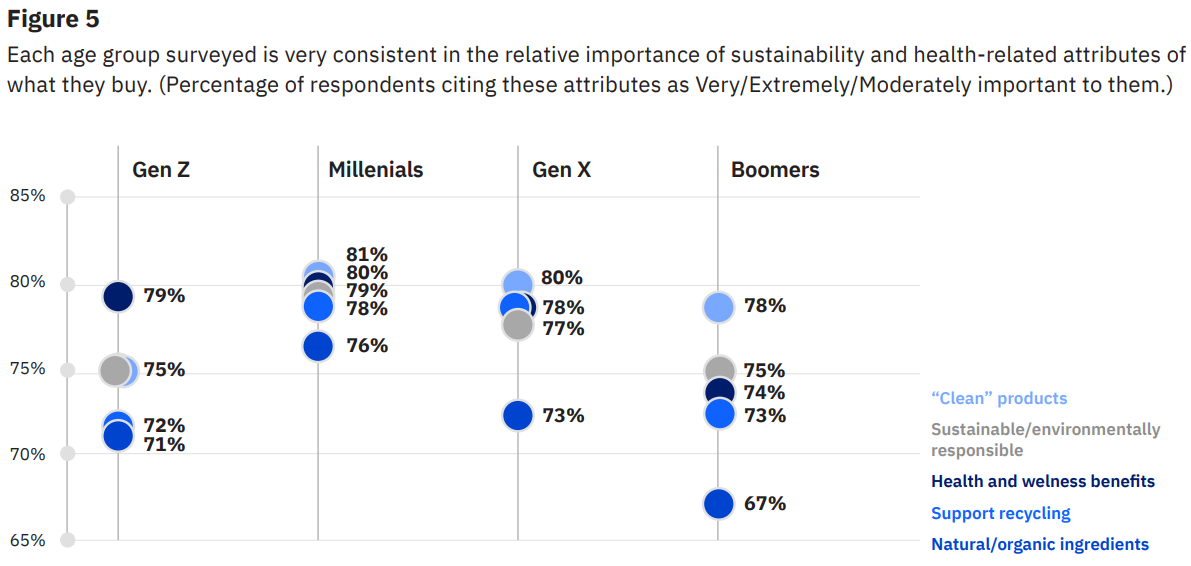Click the Figure 5 title
The image size is (1191, 566).
(53, 19)
